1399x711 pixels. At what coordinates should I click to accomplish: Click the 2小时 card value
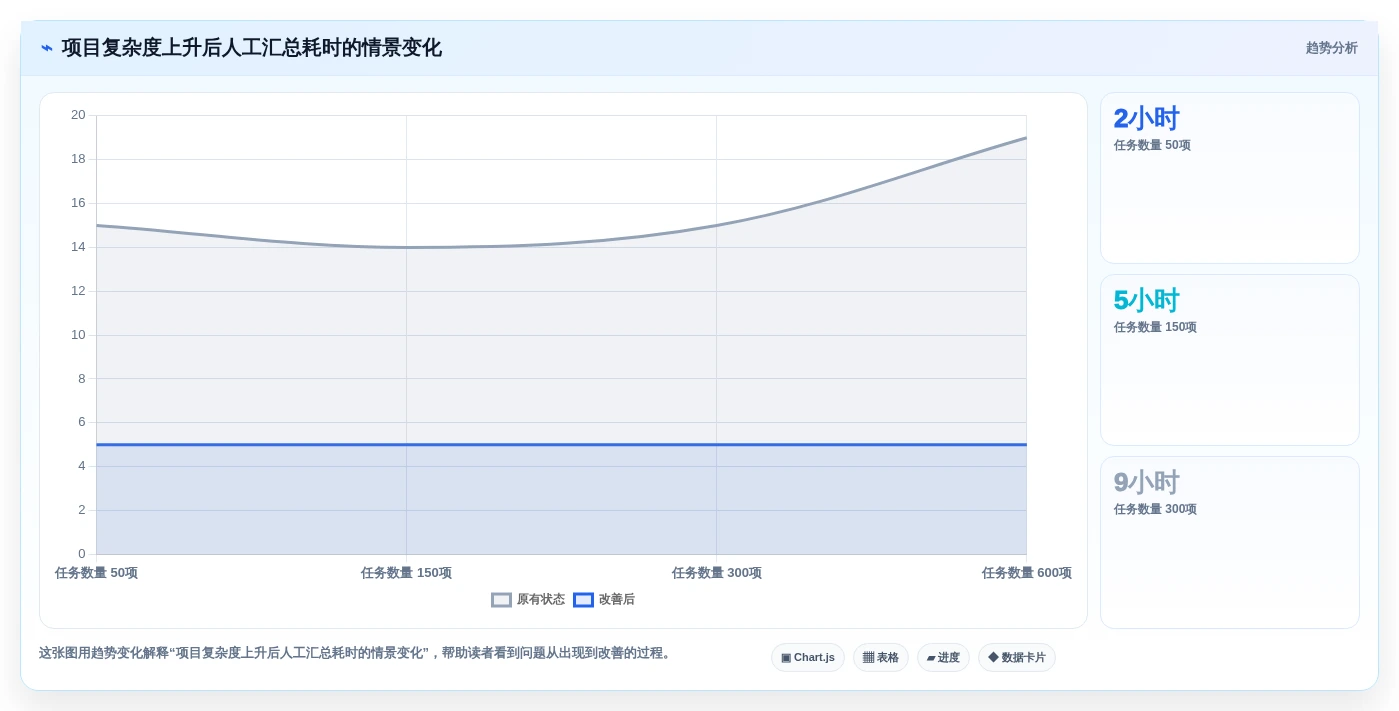tap(1146, 119)
